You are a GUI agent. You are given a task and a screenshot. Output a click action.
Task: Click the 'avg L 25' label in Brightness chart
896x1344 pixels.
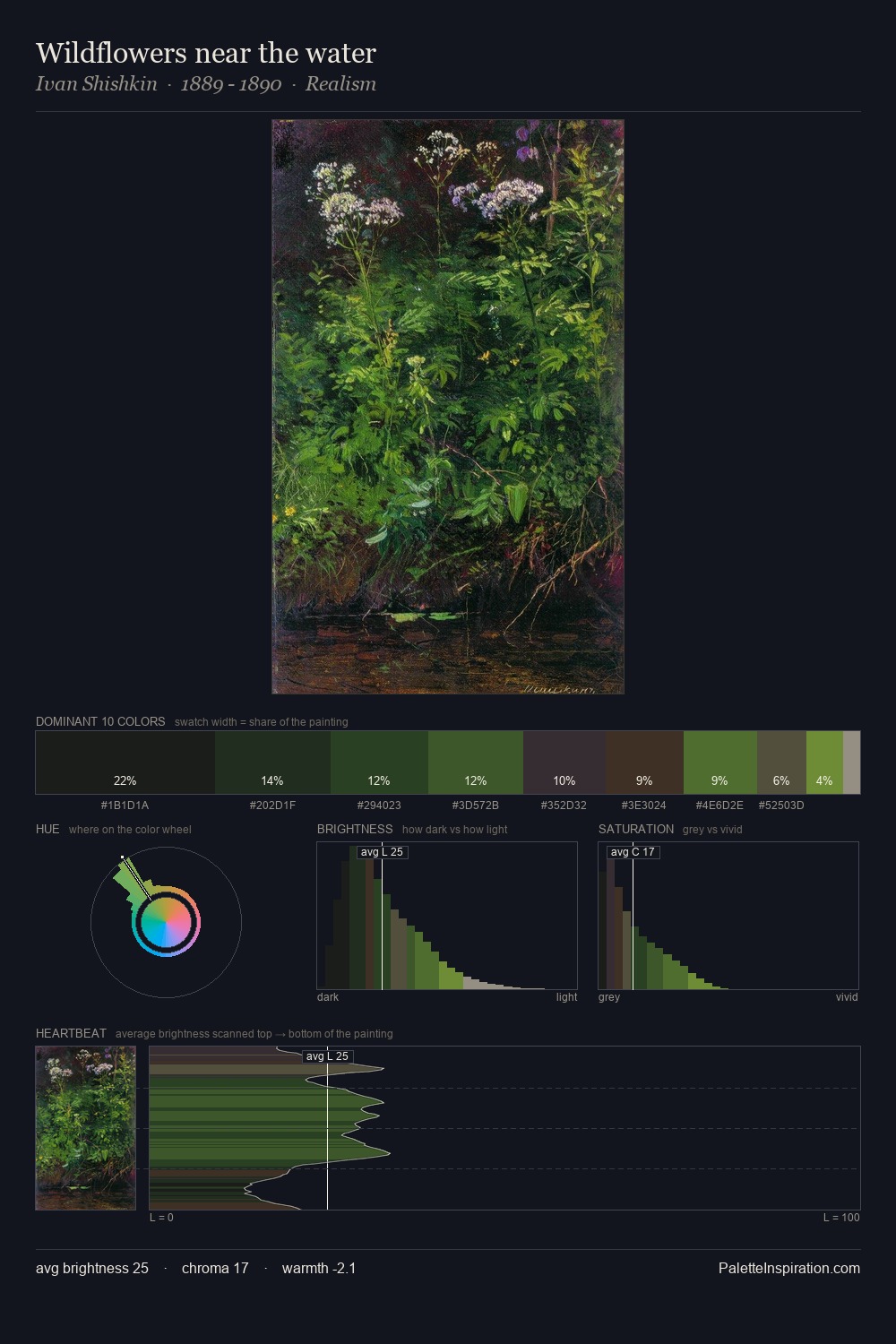click(382, 852)
